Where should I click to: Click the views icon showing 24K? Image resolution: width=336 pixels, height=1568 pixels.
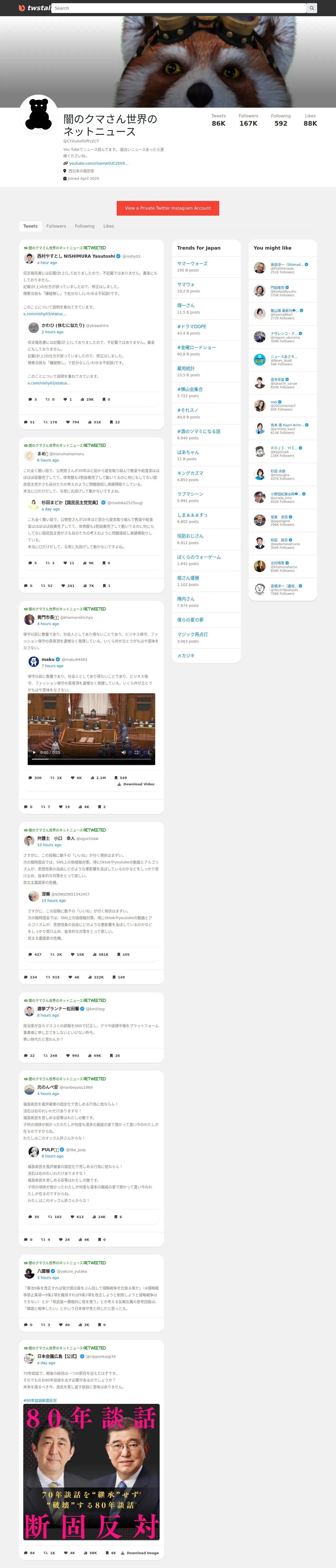pyautogui.click(x=94, y=1217)
